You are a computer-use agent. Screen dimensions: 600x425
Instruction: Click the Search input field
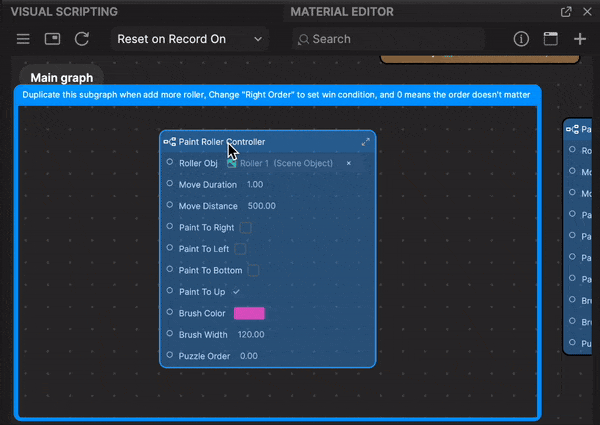[390, 39]
